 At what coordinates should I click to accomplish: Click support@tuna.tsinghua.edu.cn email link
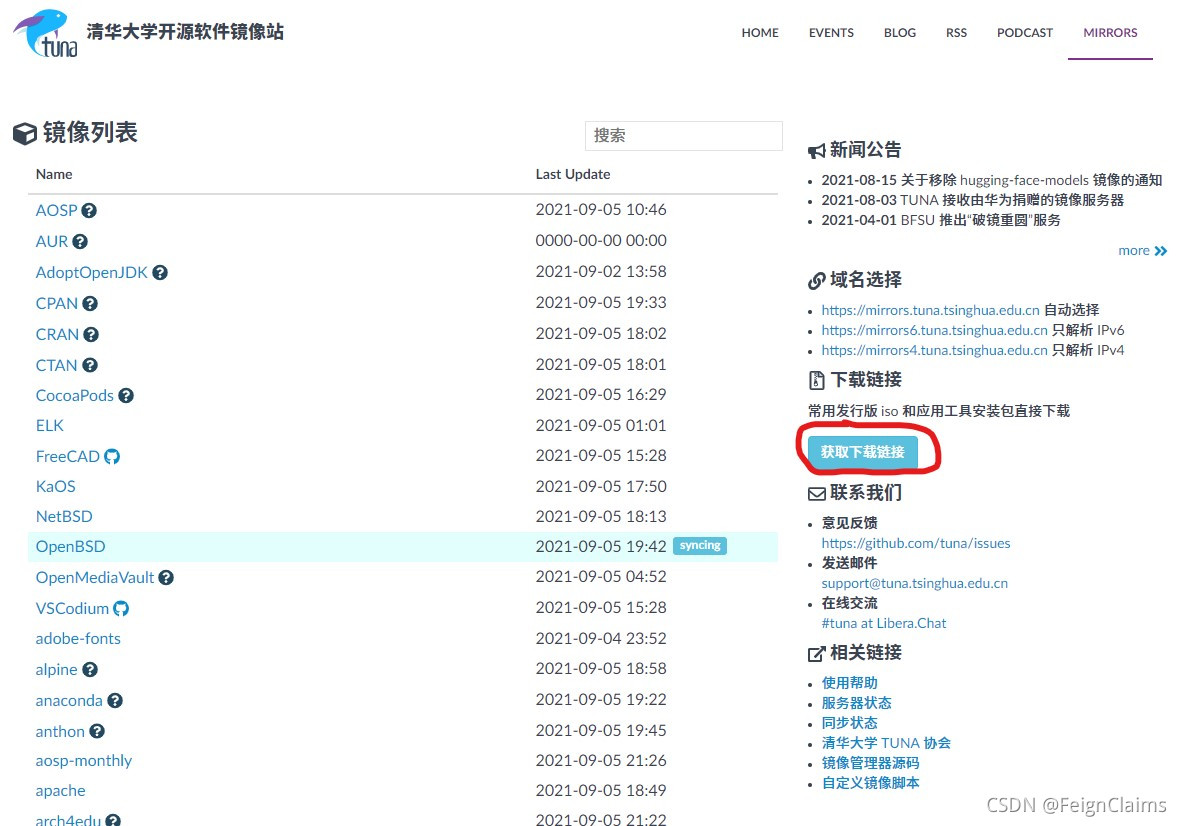(914, 583)
